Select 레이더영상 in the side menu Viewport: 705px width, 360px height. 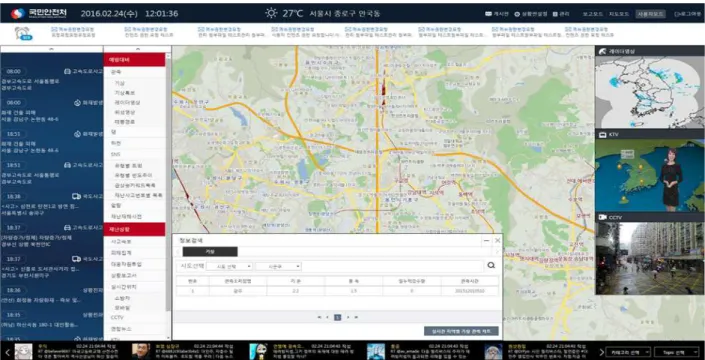click(127, 102)
